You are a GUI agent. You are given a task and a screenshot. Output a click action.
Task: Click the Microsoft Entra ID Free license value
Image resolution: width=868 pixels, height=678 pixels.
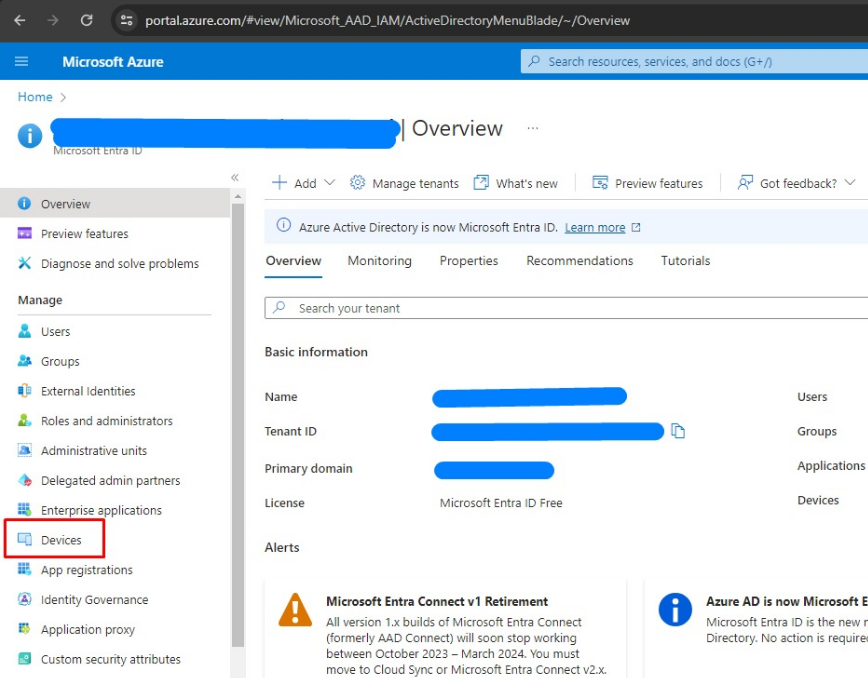[x=501, y=503]
